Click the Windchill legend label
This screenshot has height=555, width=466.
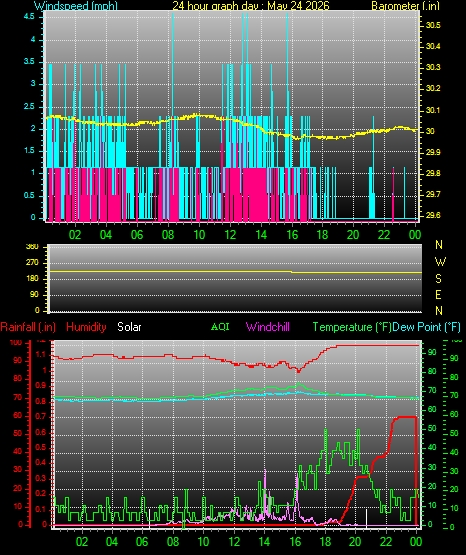tap(268, 327)
